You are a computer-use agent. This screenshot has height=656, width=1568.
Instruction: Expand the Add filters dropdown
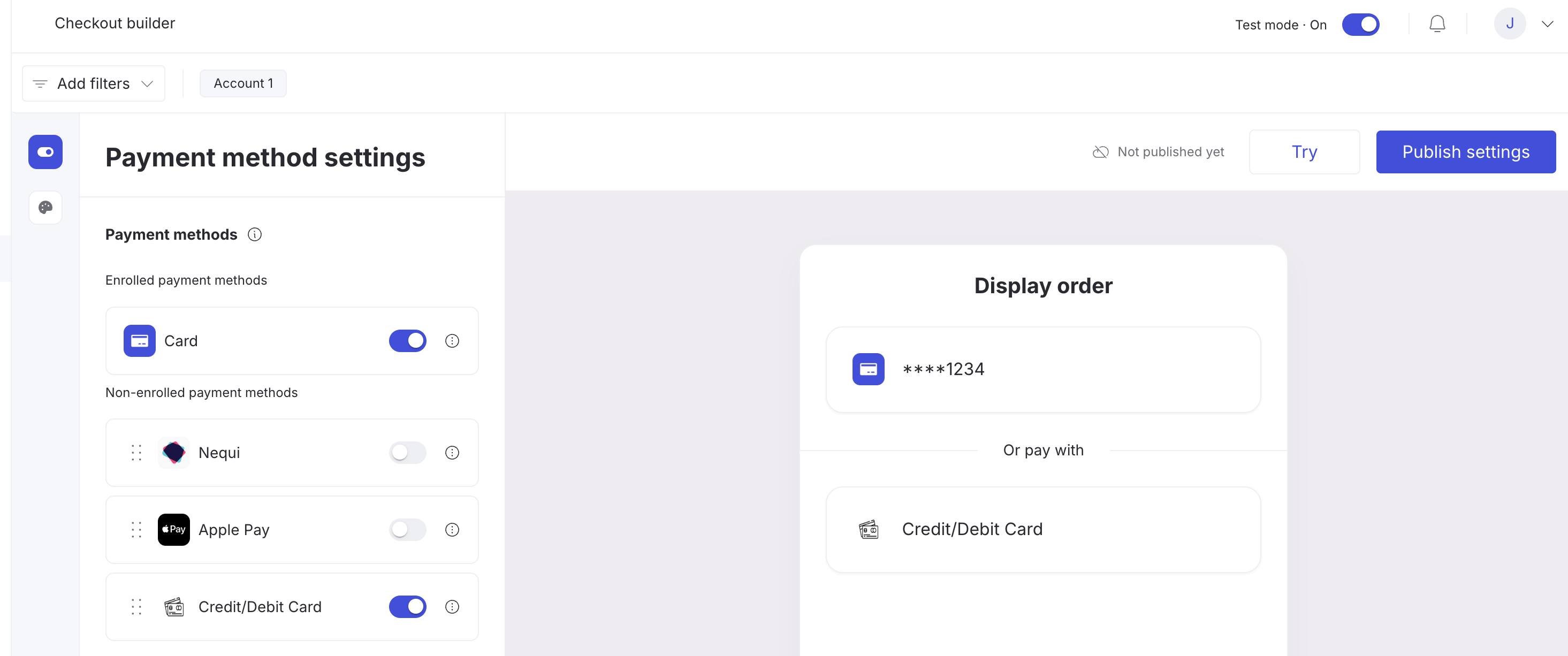pos(94,83)
